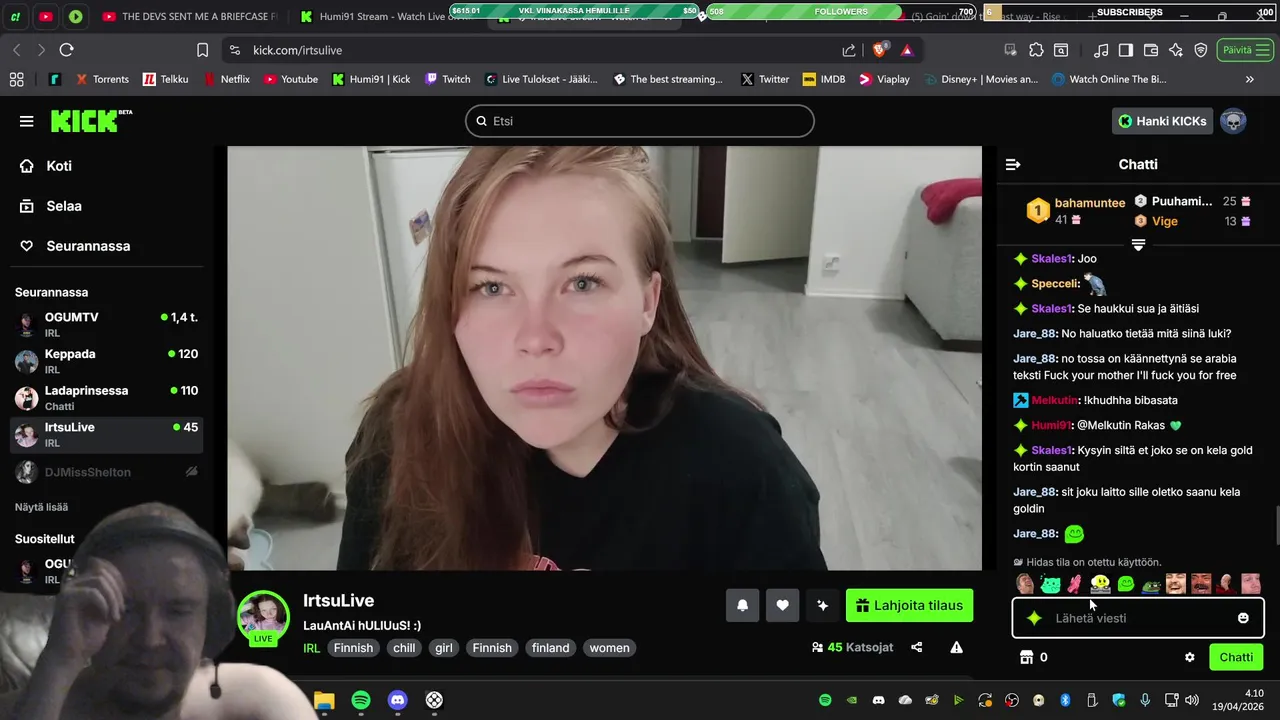Open the Brave Rewards triangle icon
Image resolution: width=1280 pixels, height=720 pixels.
click(x=907, y=50)
